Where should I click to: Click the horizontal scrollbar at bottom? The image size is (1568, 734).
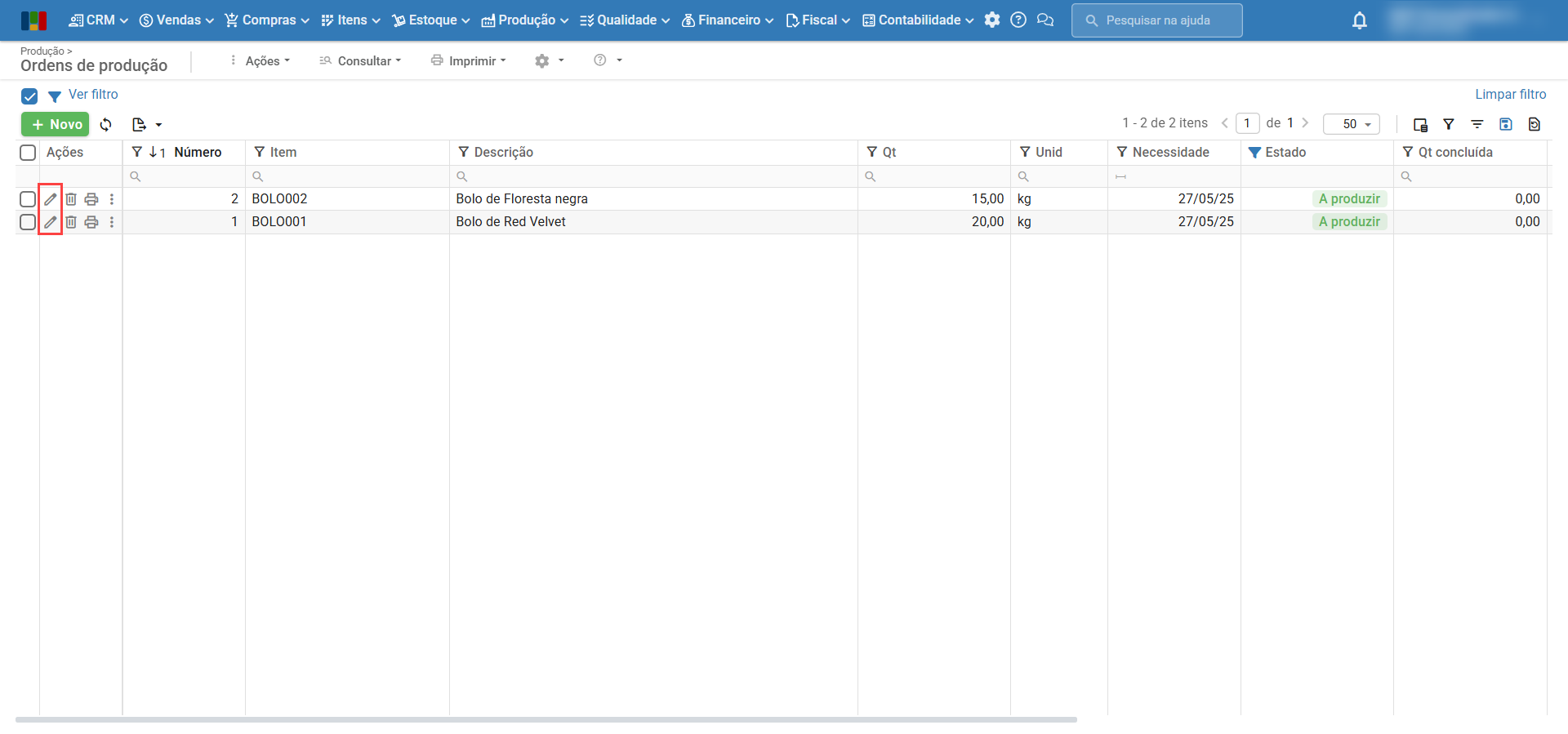[x=546, y=720]
